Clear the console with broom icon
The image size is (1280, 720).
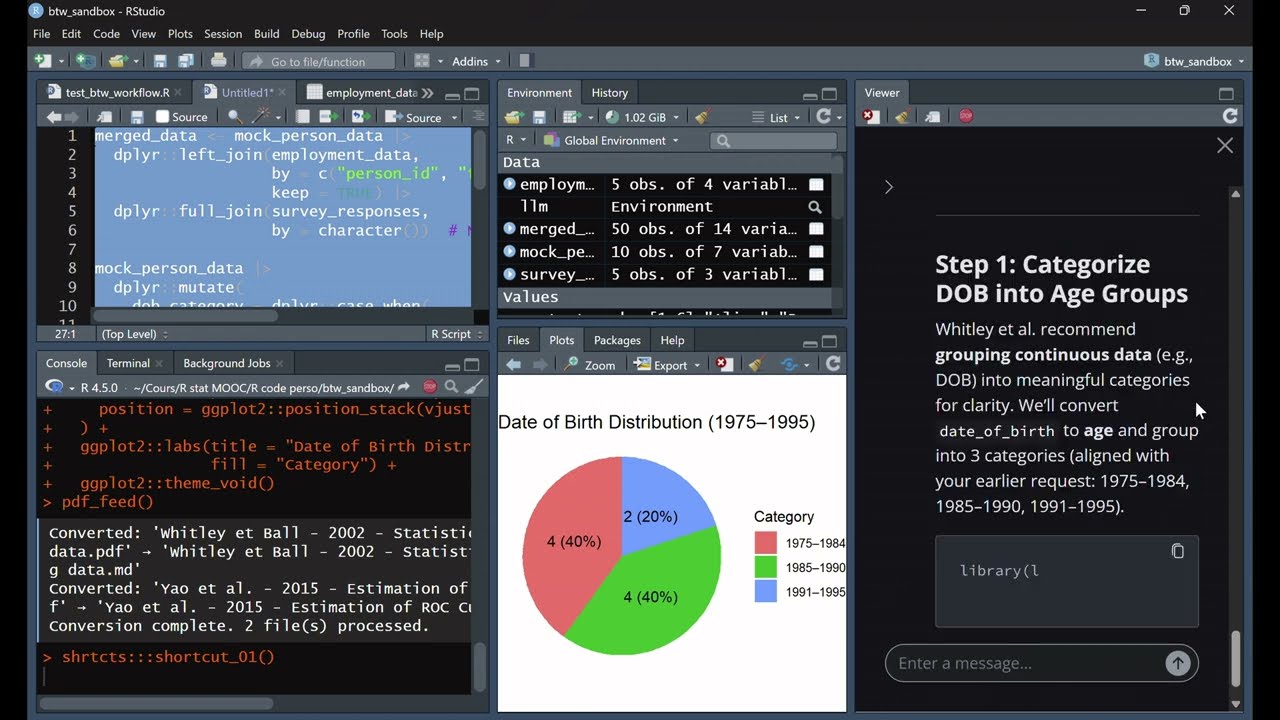475,387
